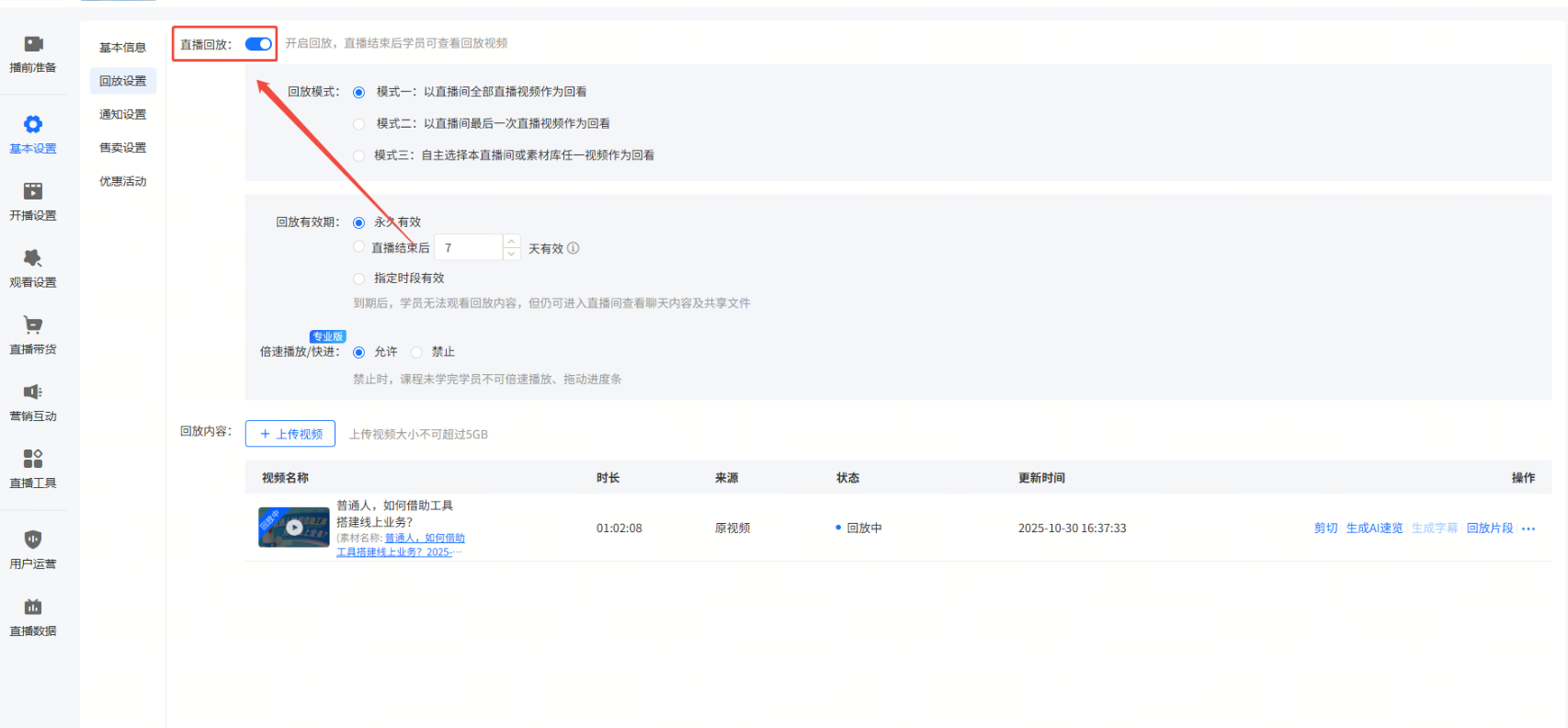This screenshot has width=1568, height=728.
Task: Click the 专业版 badge
Action: (327, 336)
